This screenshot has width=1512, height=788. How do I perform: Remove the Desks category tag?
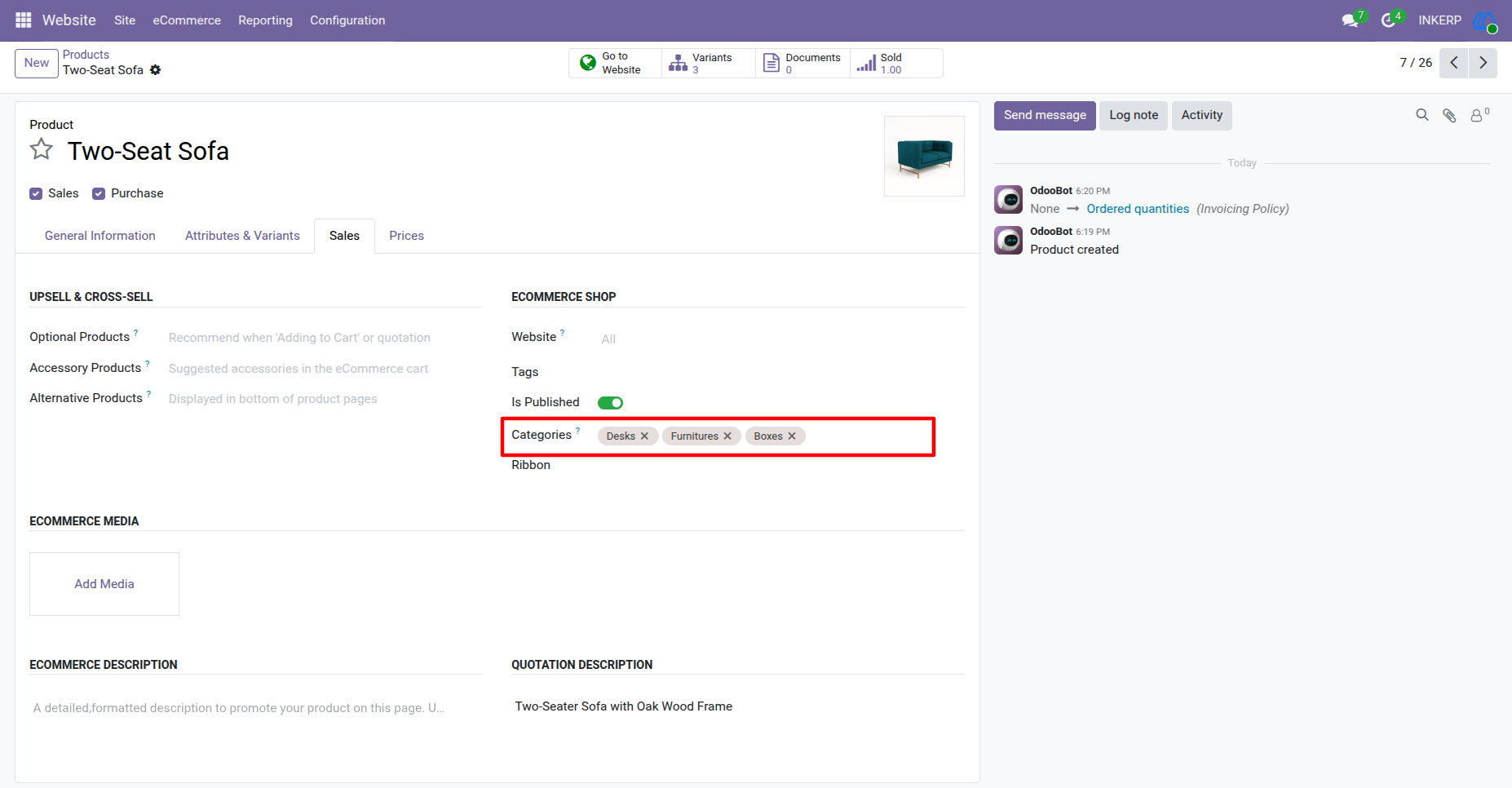[644, 436]
